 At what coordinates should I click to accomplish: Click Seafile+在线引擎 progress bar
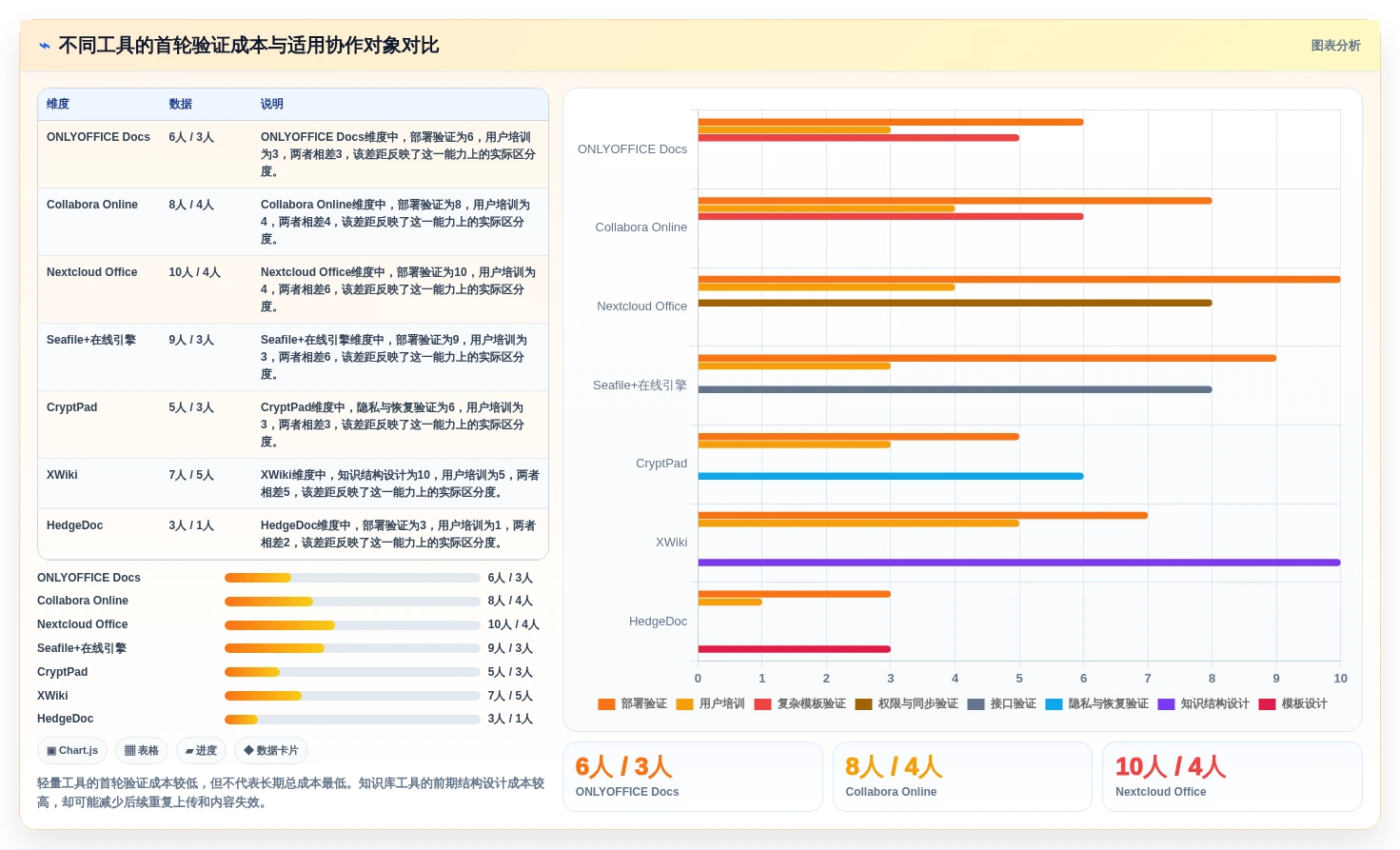352,648
